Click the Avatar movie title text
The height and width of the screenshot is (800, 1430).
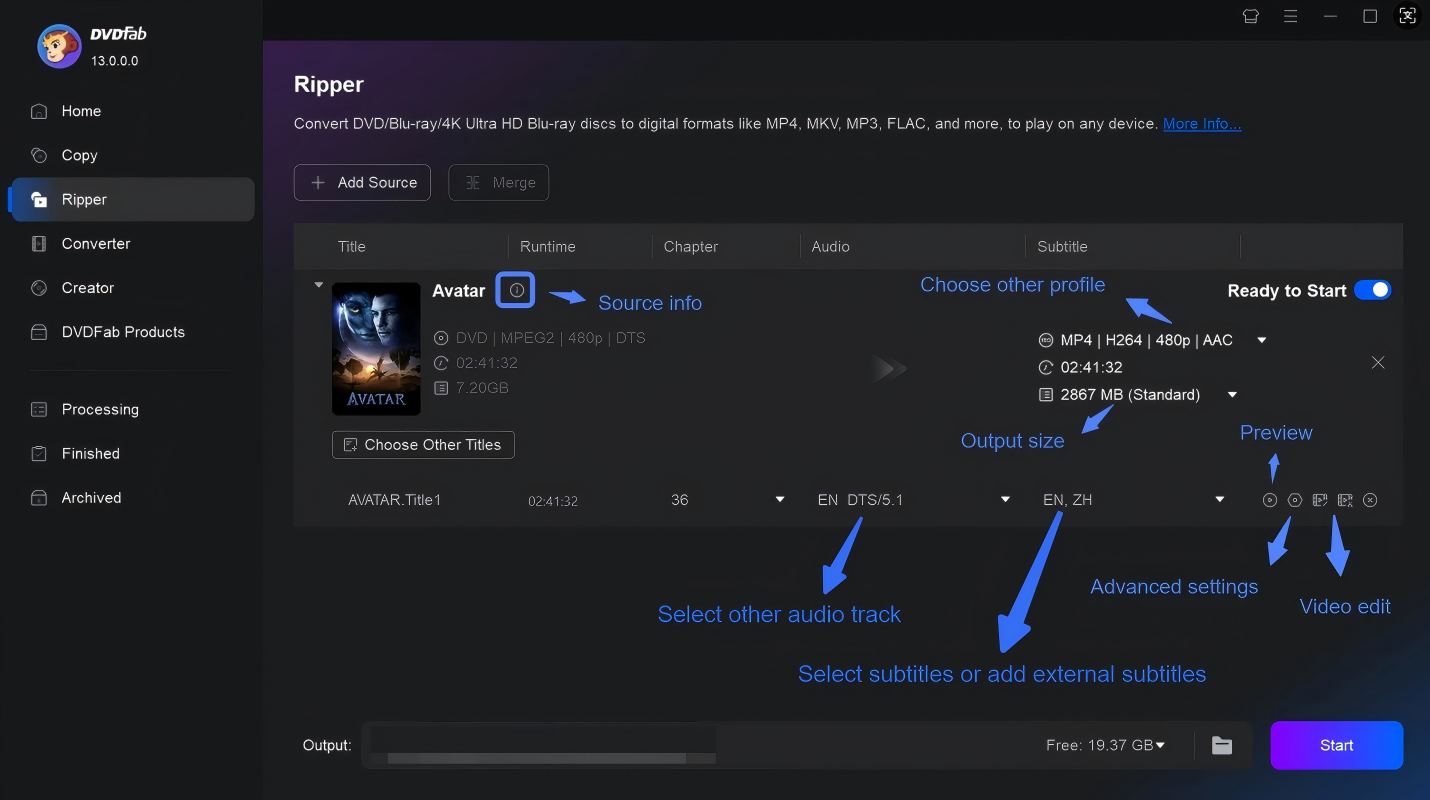pyautogui.click(x=459, y=291)
